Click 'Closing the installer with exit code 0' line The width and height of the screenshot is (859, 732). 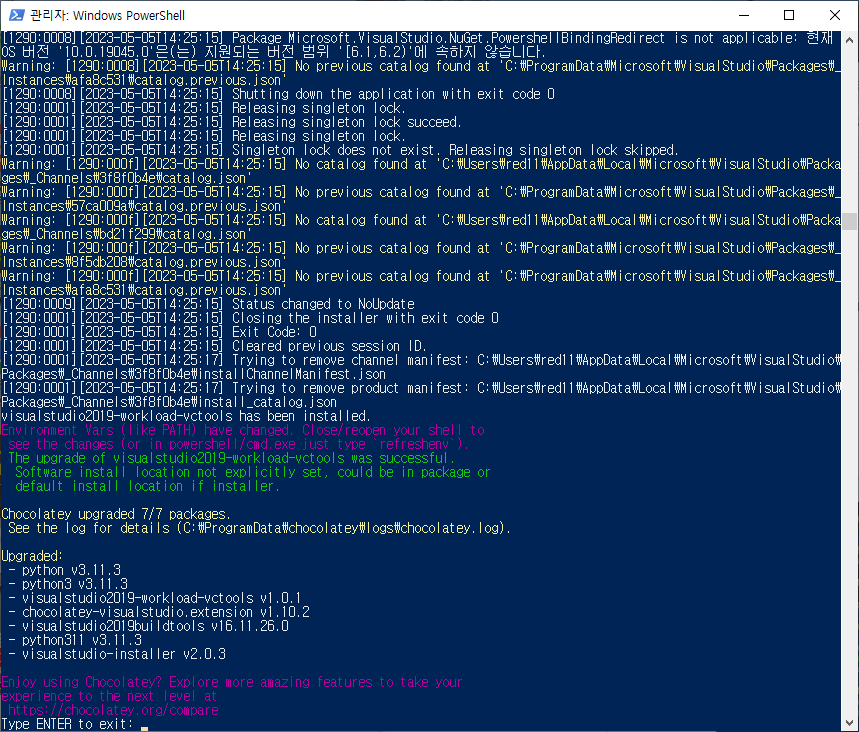(x=250, y=318)
